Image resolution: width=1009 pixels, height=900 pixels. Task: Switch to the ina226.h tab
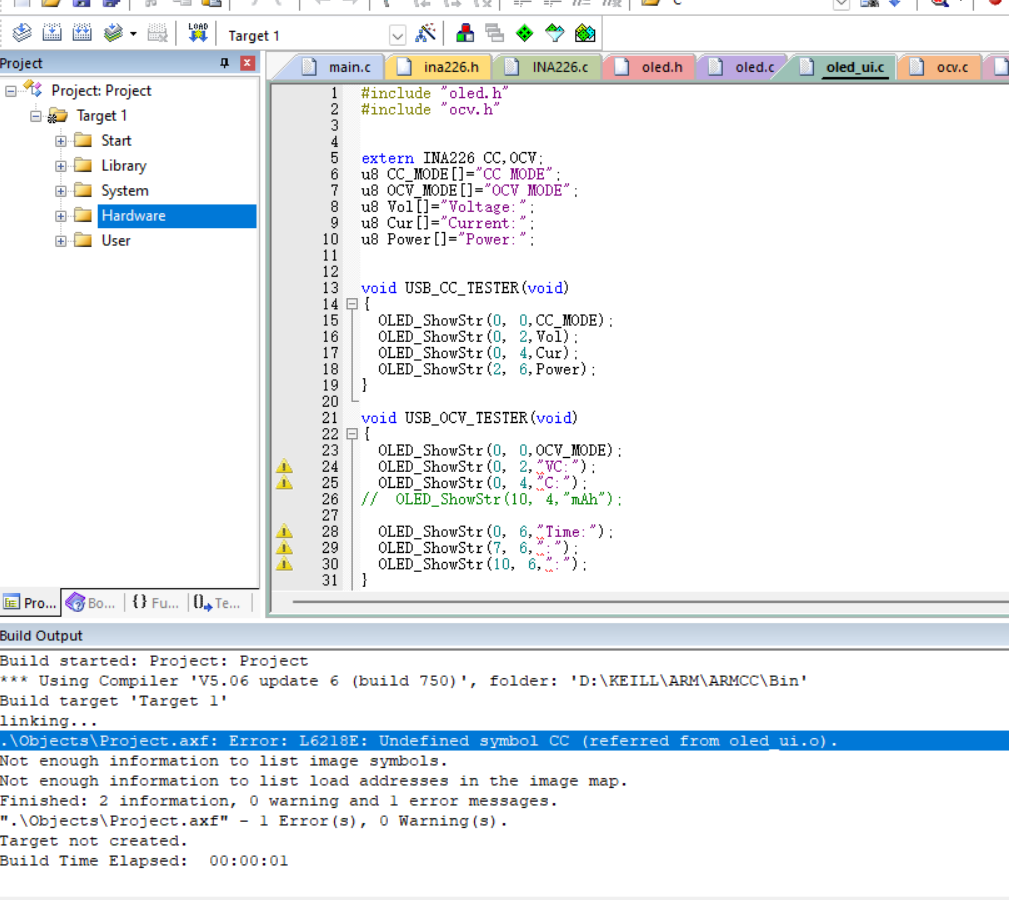(x=439, y=67)
